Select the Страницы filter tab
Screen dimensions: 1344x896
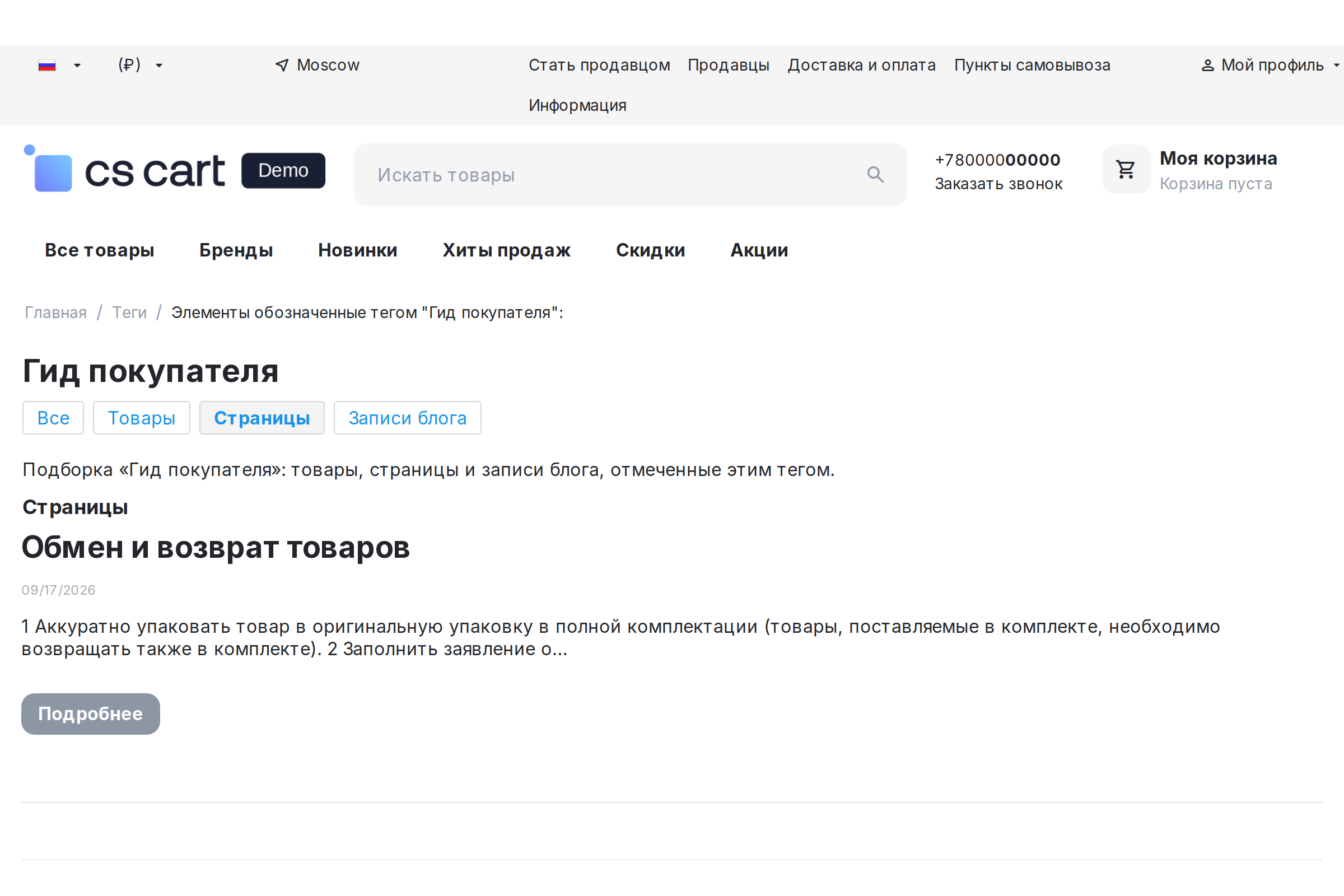pyautogui.click(x=262, y=418)
